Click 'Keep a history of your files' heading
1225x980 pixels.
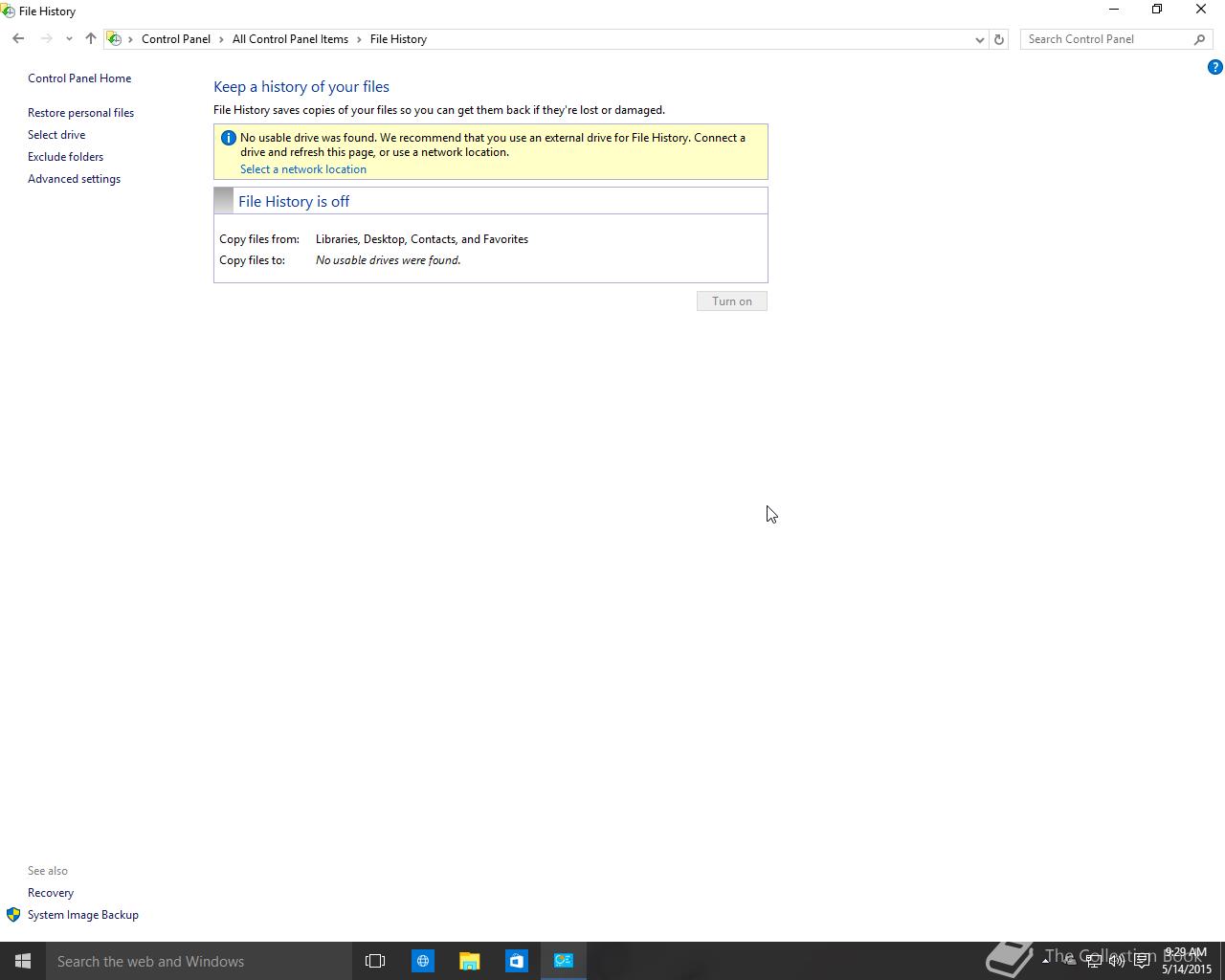[301, 87]
